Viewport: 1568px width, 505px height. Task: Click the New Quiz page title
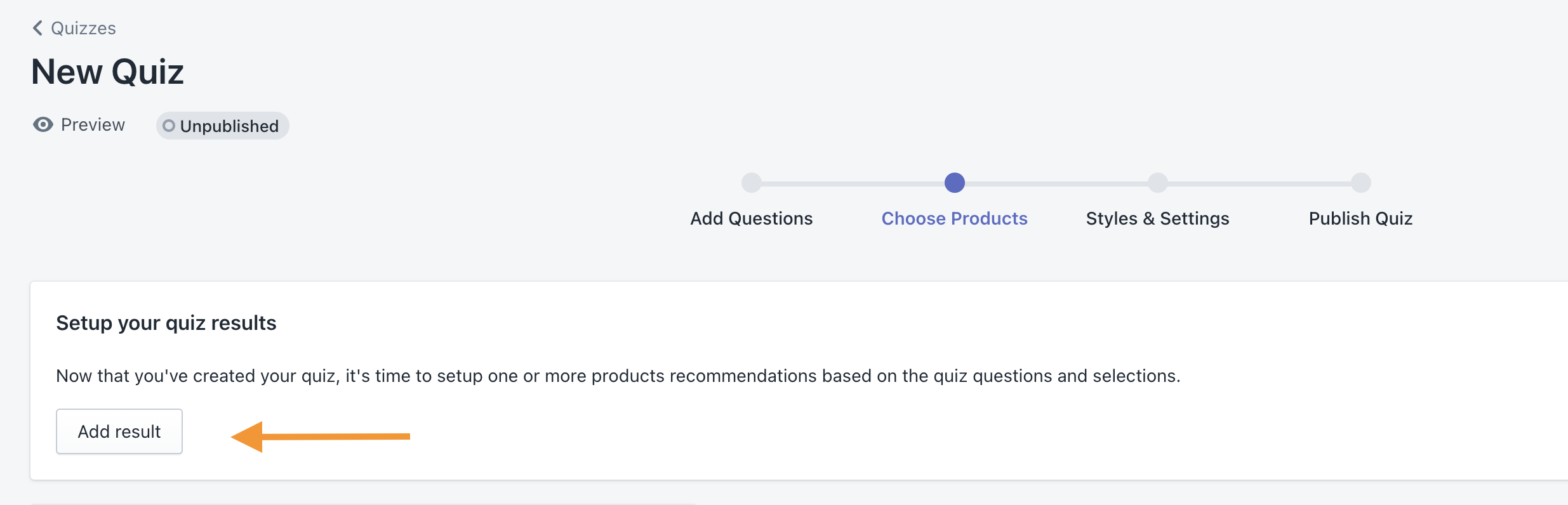point(107,72)
